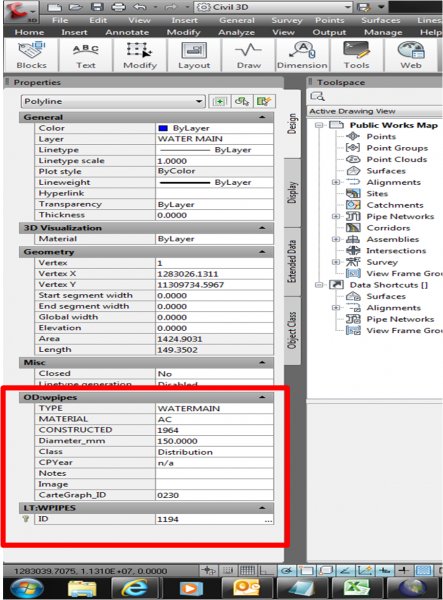Switch to the Extended Data side tab
The image size is (443, 600).
292,261
